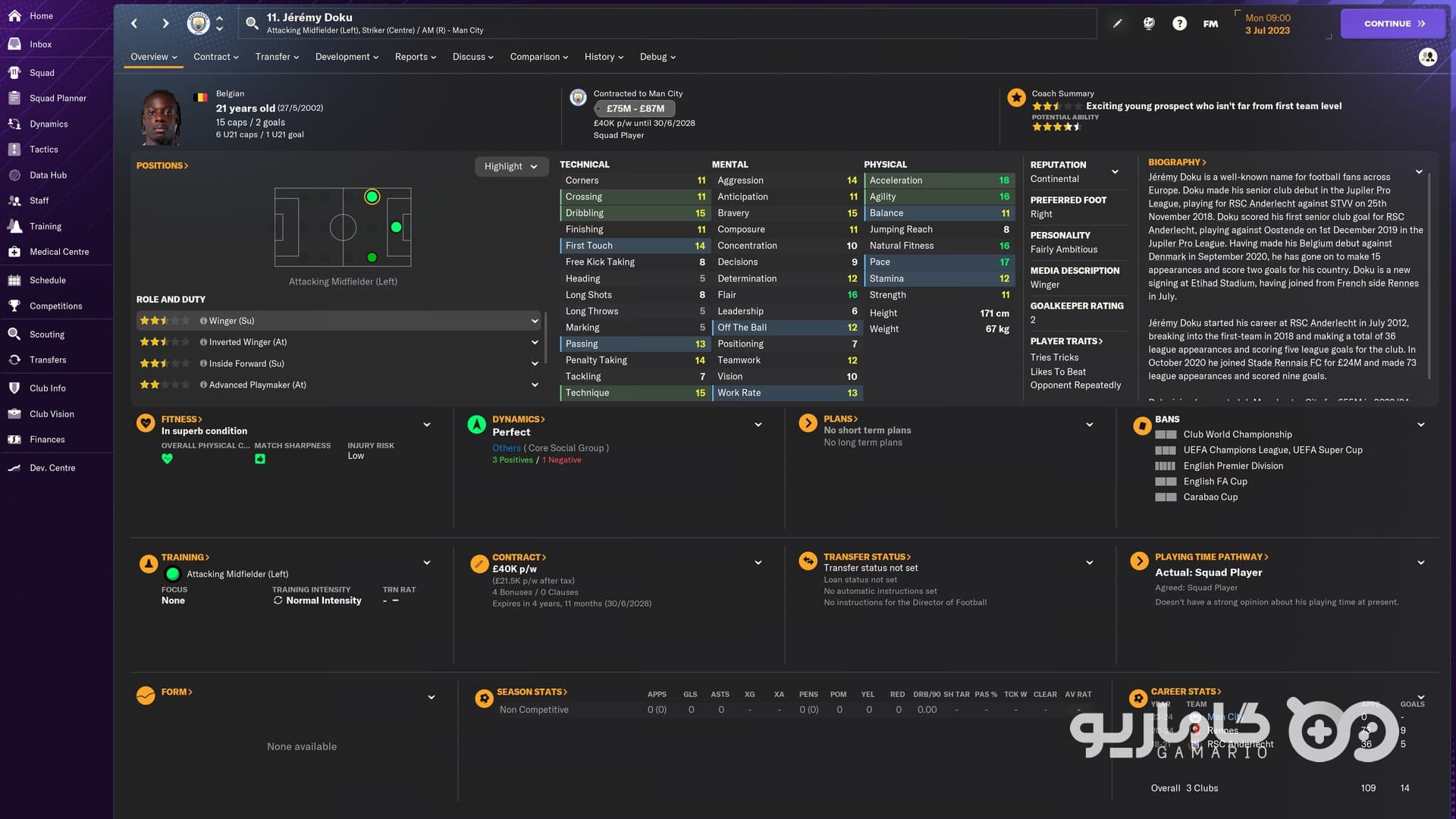The height and width of the screenshot is (819, 1456).
Task: Open the Plans panel dropdown chevron
Action: coord(1090,425)
